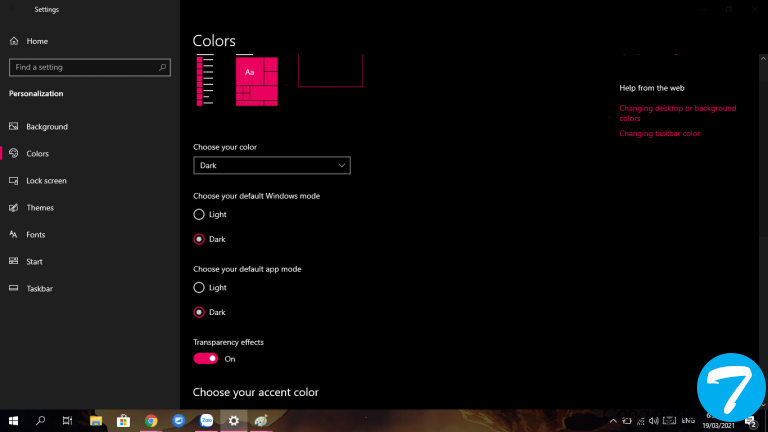Open Google Chrome from the taskbar
Screen dimensions: 768x432
click(151, 421)
